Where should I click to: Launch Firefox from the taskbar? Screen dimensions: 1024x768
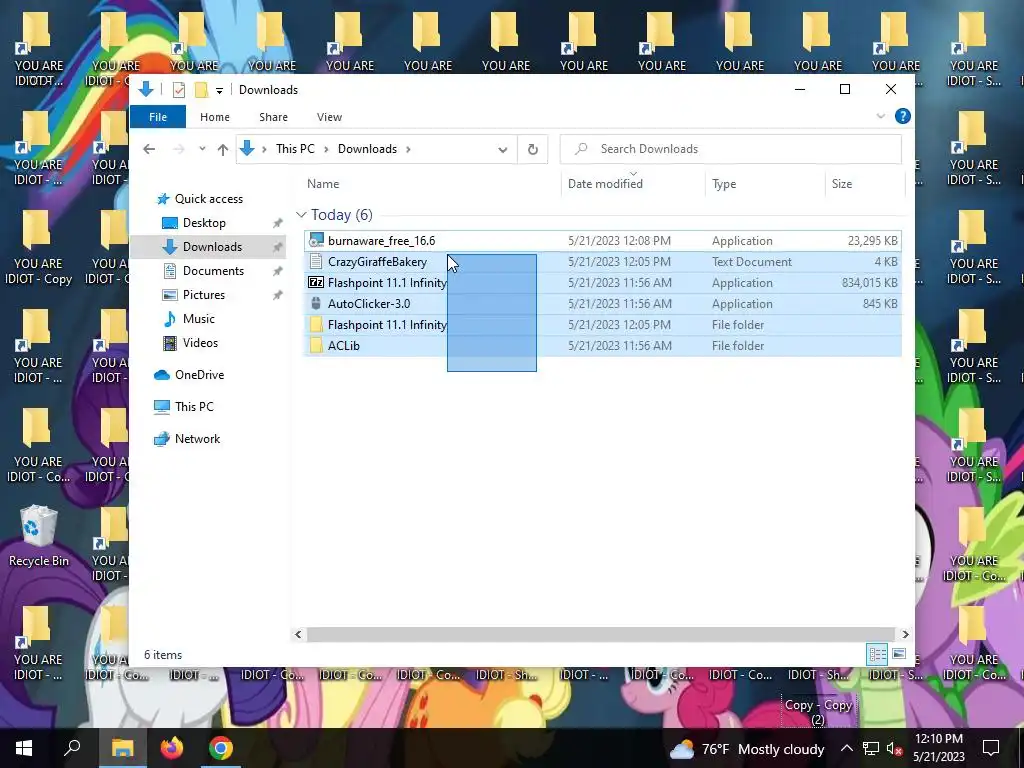click(x=172, y=748)
